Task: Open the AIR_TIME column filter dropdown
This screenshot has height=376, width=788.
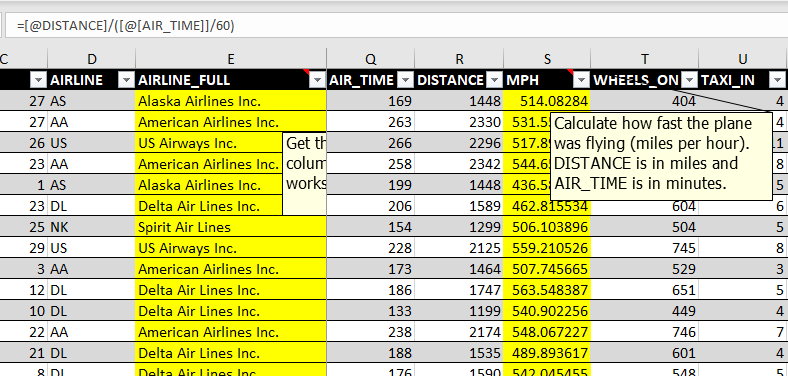Action: coord(406,80)
